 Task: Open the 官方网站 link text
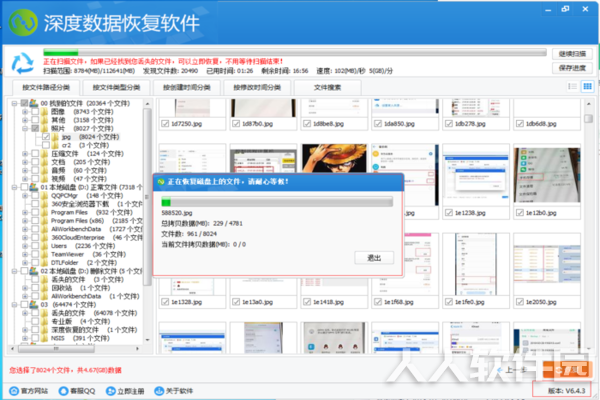[x=34, y=391]
